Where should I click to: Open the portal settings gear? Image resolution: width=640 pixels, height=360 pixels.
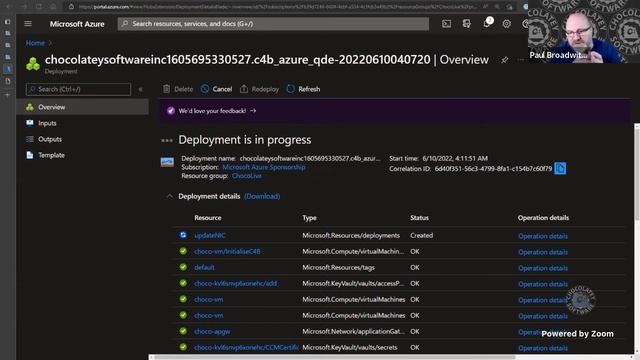[507, 24]
